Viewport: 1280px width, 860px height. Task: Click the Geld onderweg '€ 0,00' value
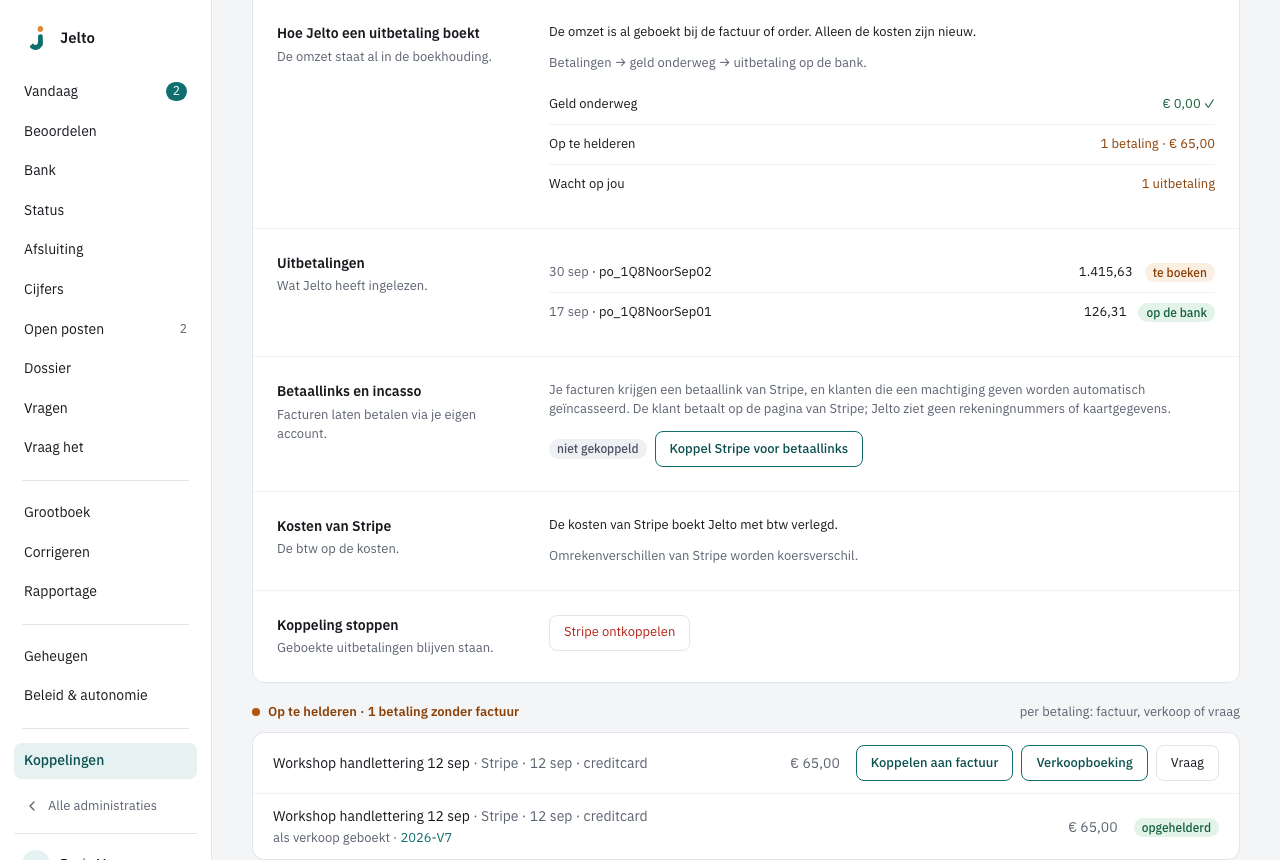[1188, 104]
